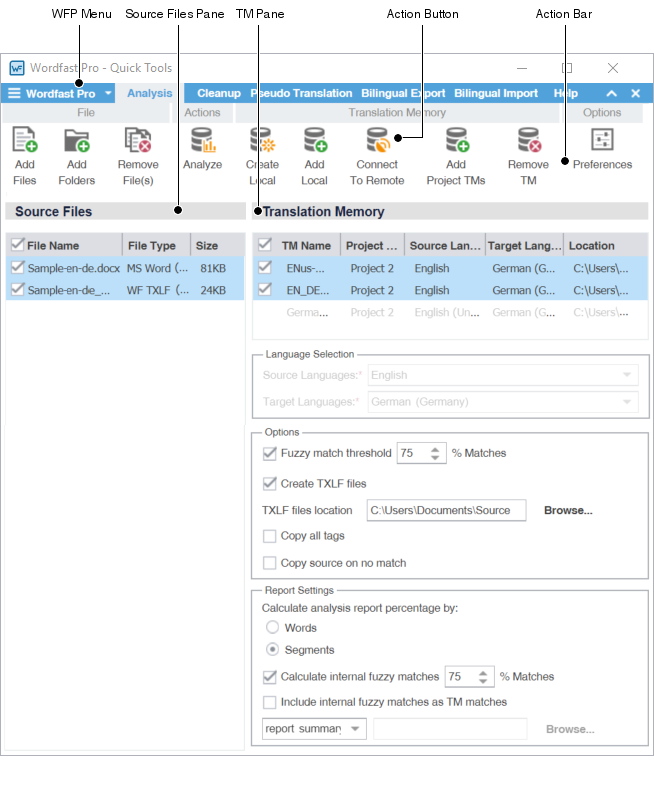Screen dimensions: 654x786
Task: Click the fuzzy match threshold spinner arrows
Action: pyautogui.click(x=435, y=453)
